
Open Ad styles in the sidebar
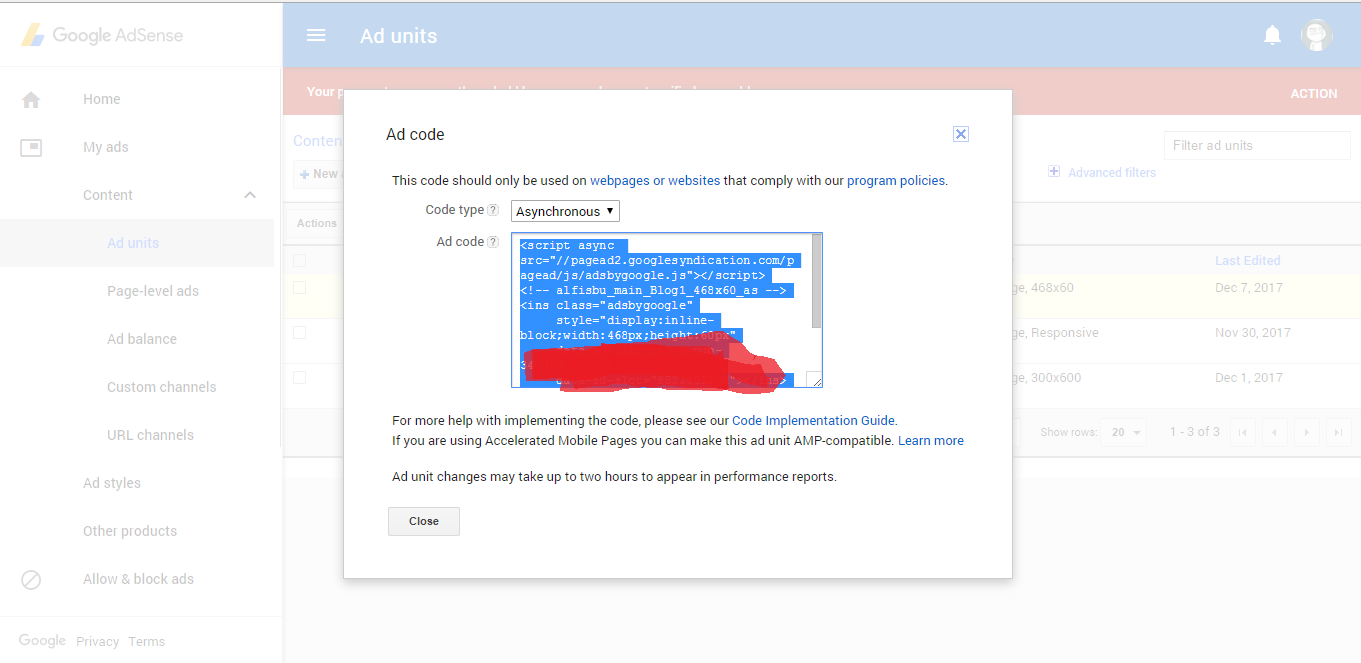pos(112,483)
